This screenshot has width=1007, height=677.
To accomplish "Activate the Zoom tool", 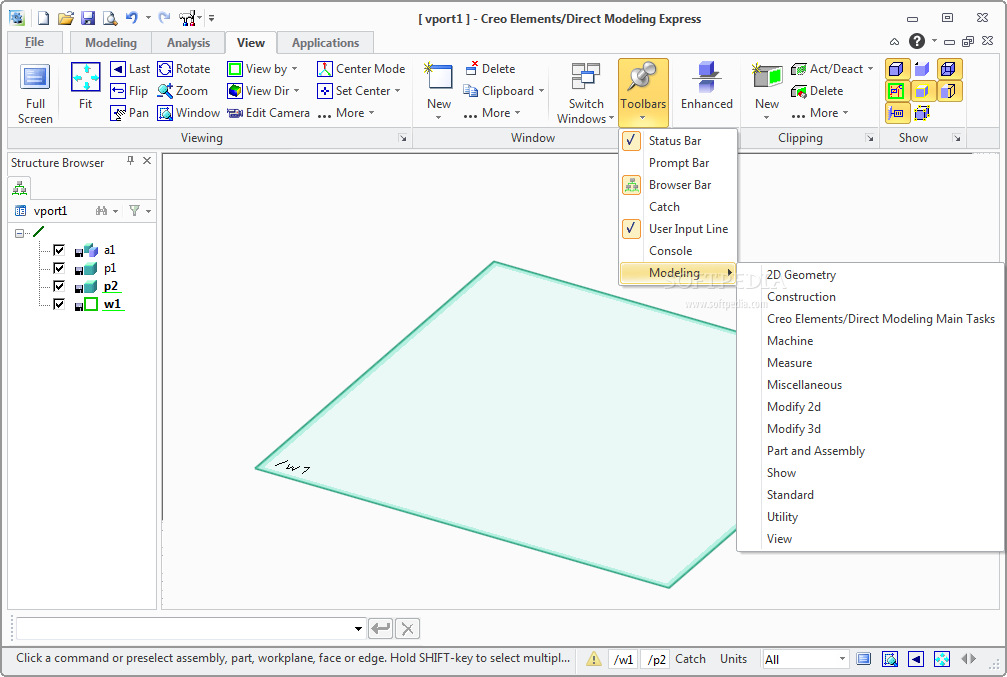I will pyautogui.click(x=182, y=91).
